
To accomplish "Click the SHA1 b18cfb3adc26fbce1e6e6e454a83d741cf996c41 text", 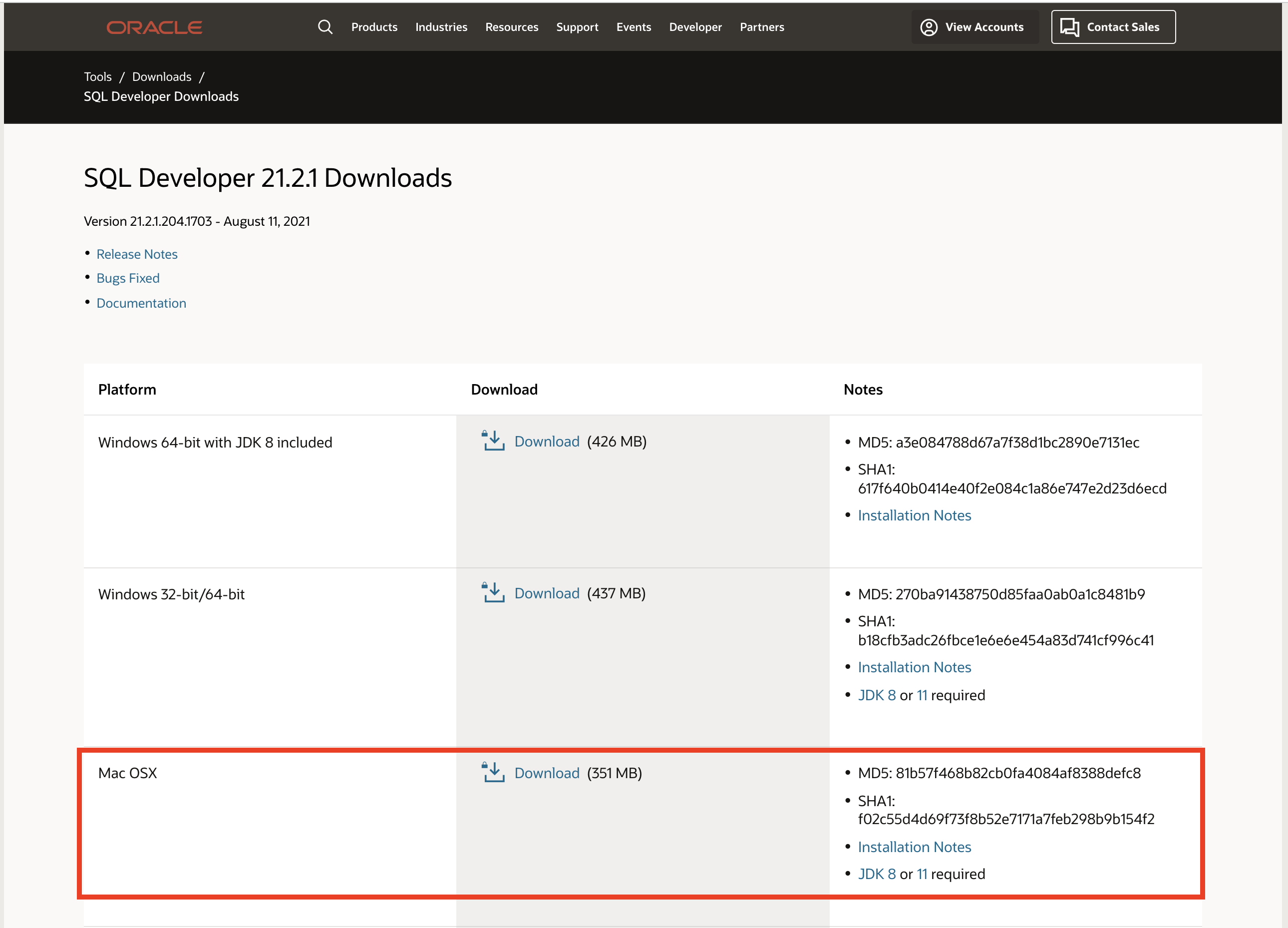I will (x=1006, y=631).
